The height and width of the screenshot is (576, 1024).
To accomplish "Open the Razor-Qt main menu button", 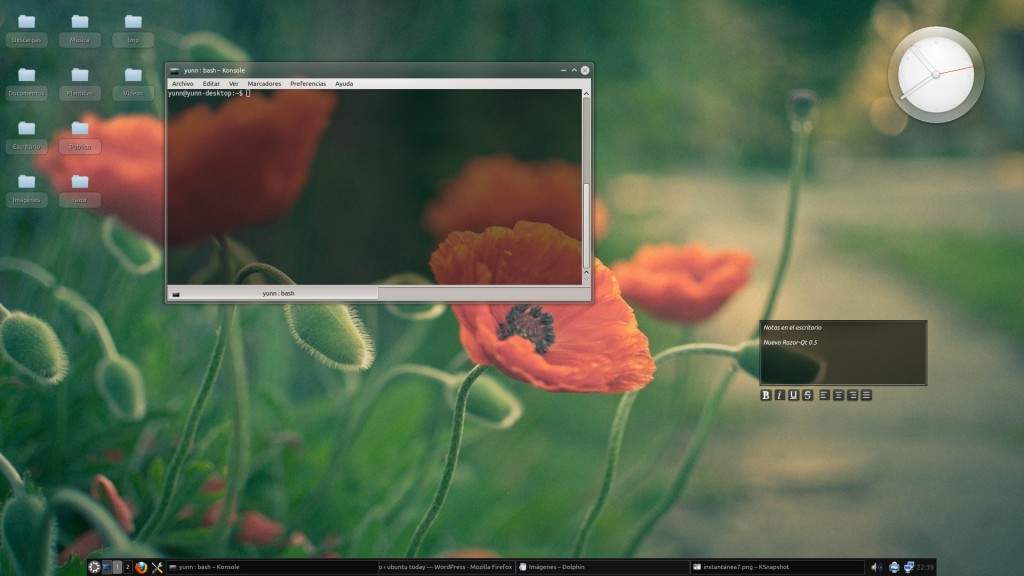I will pos(94,568).
